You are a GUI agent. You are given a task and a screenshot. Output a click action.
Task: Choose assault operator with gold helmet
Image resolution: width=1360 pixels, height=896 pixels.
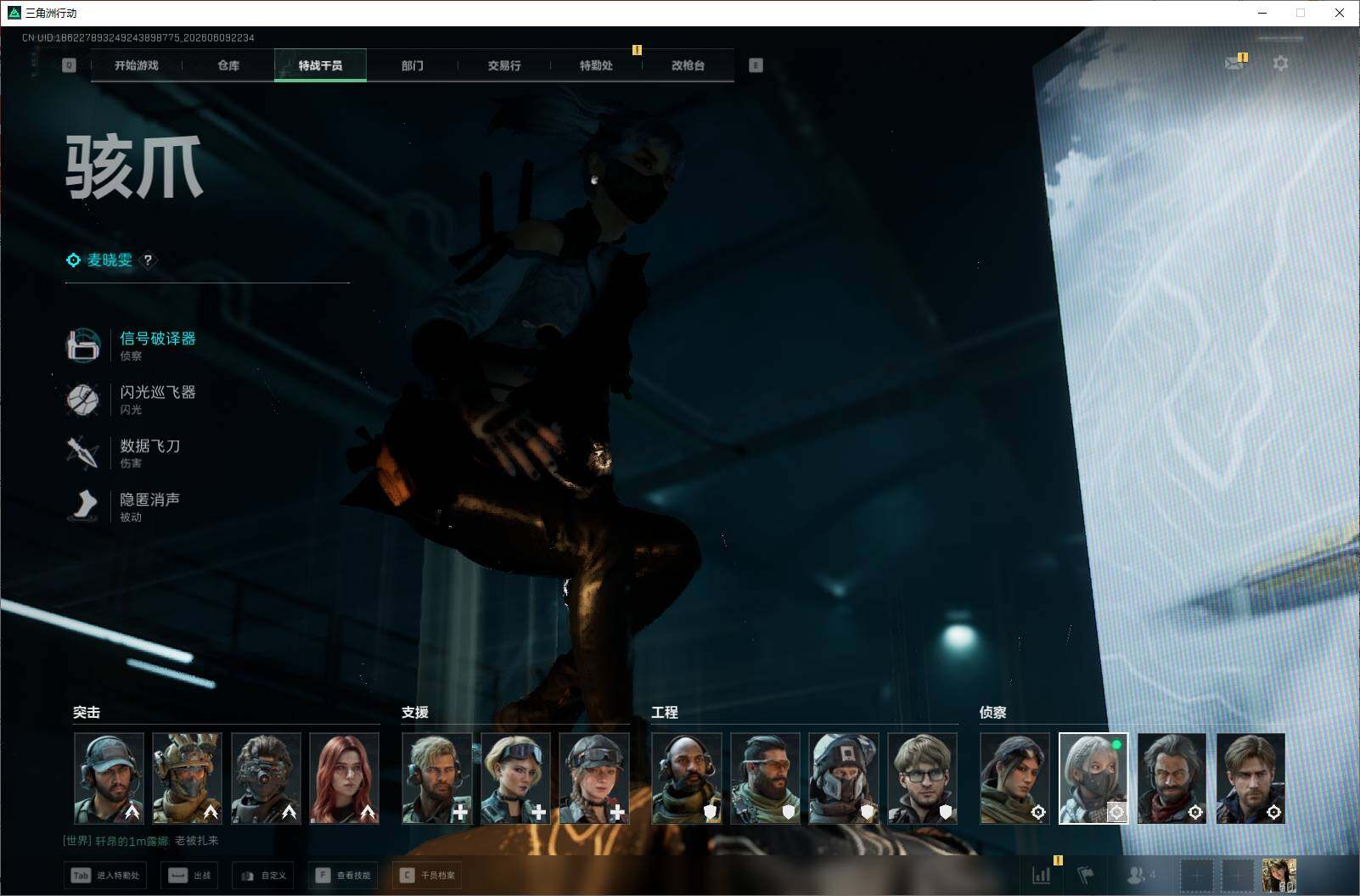point(187,779)
